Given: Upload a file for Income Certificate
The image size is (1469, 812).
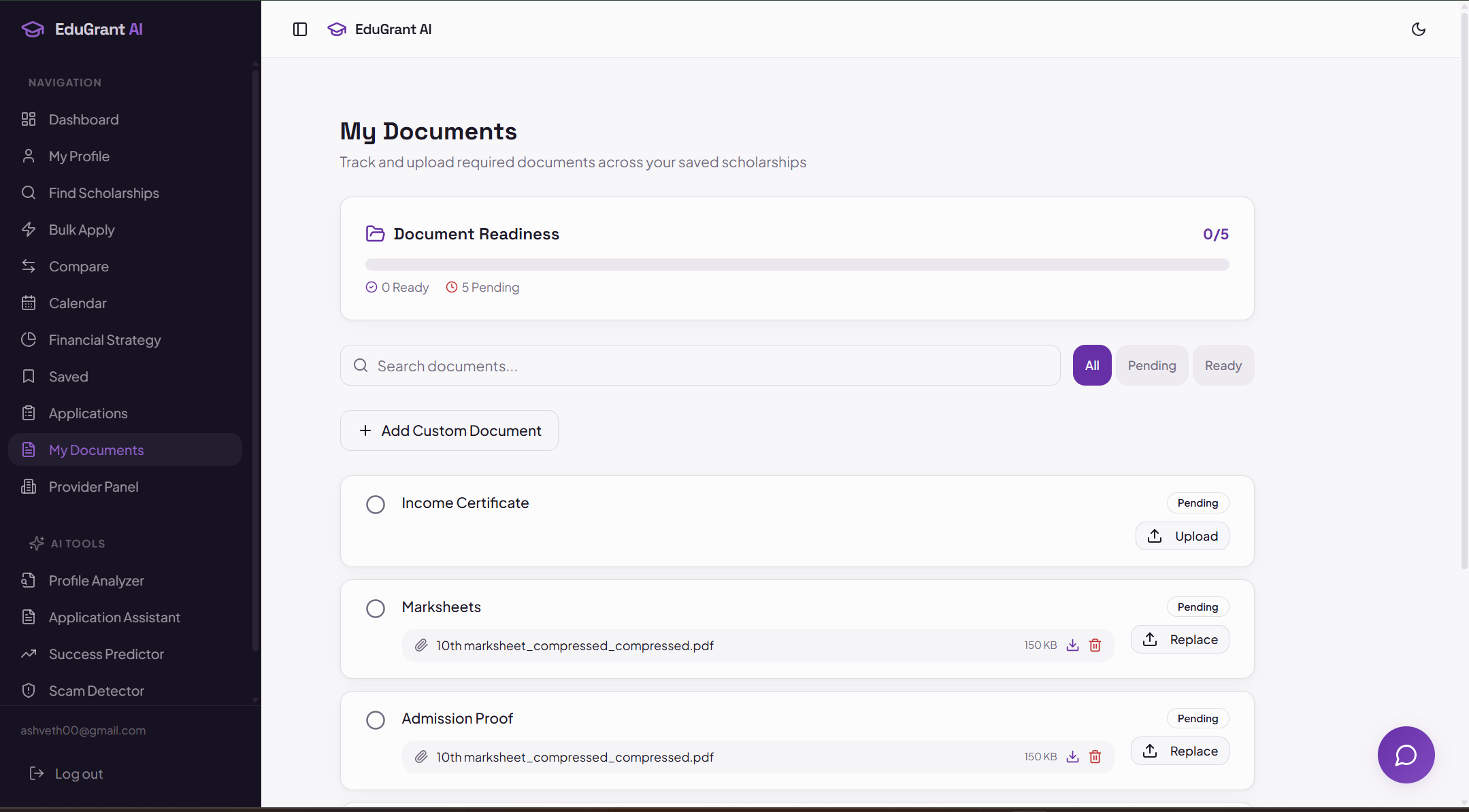Looking at the screenshot, I should [x=1182, y=537].
